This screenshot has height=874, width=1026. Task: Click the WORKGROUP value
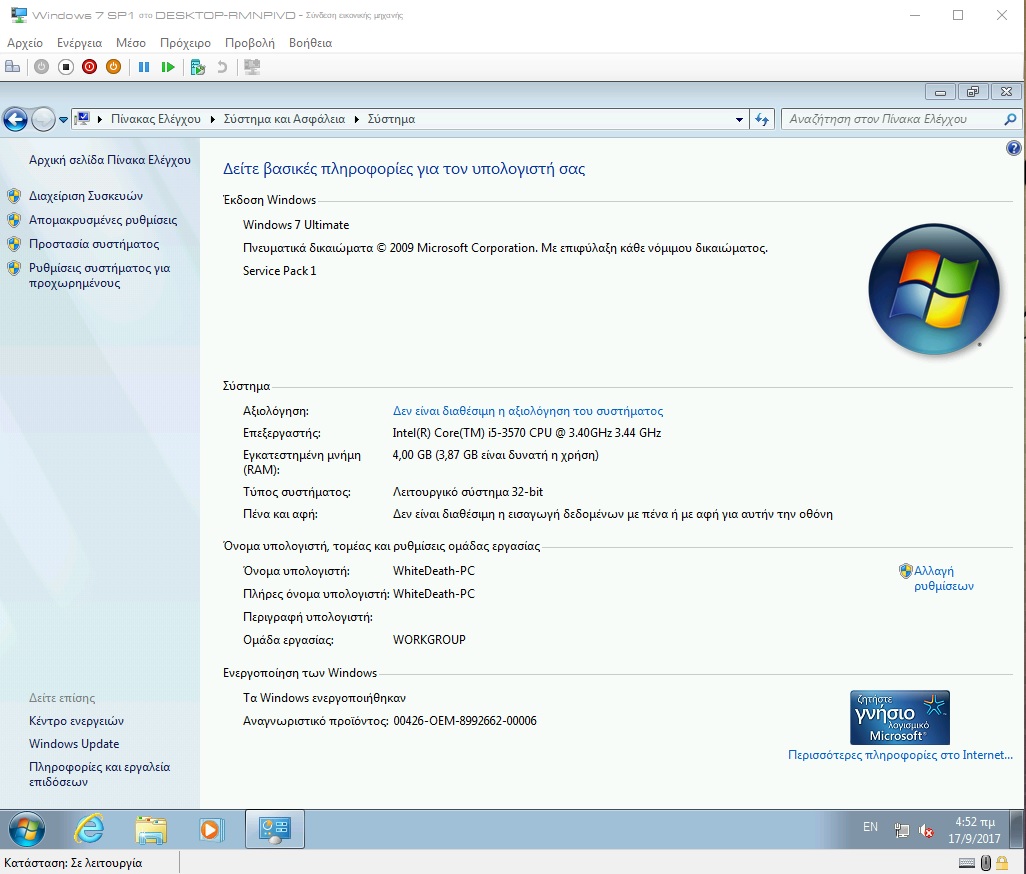tap(429, 640)
